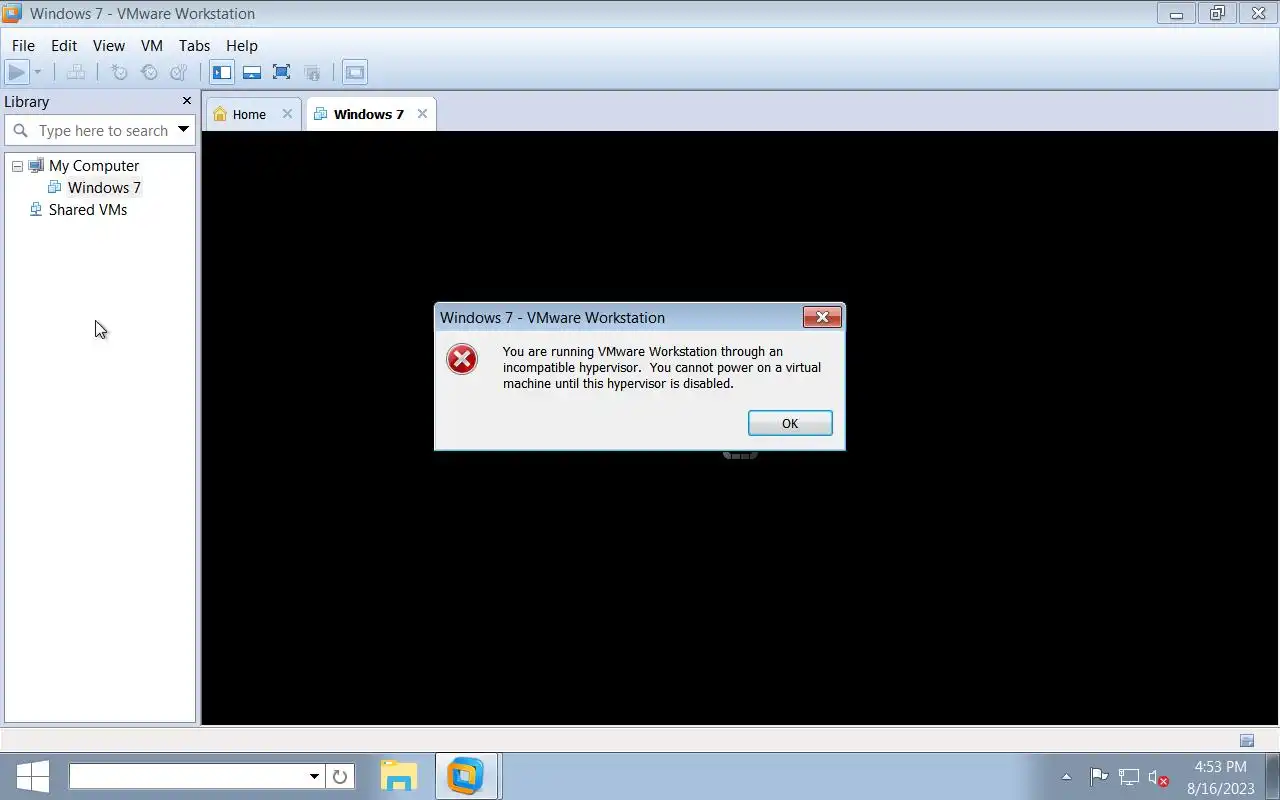Click the Unity mode toolbar icon

pos(312,72)
